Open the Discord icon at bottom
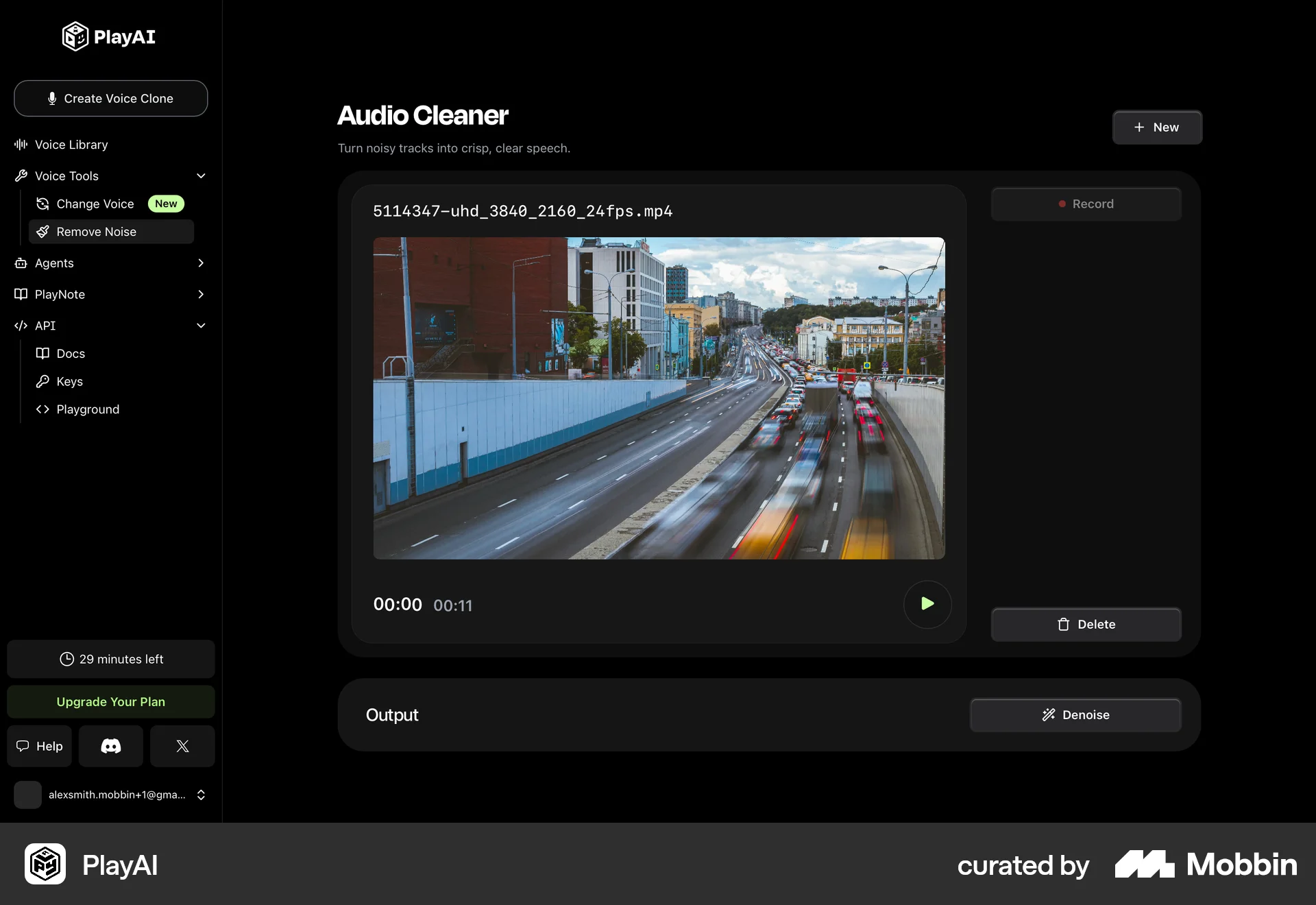 point(110,746)
